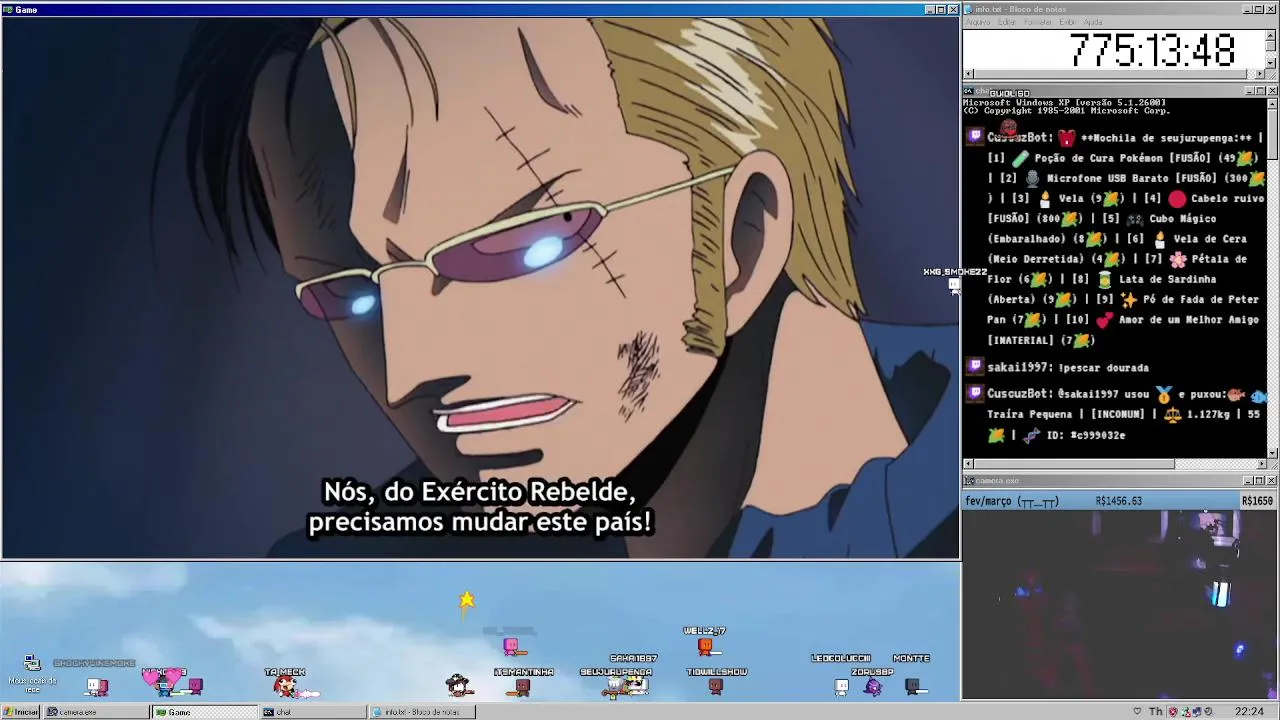
Task: Click the 22:24 taskbar clock
Action: pyautogui.click(x=1249, y=712)
